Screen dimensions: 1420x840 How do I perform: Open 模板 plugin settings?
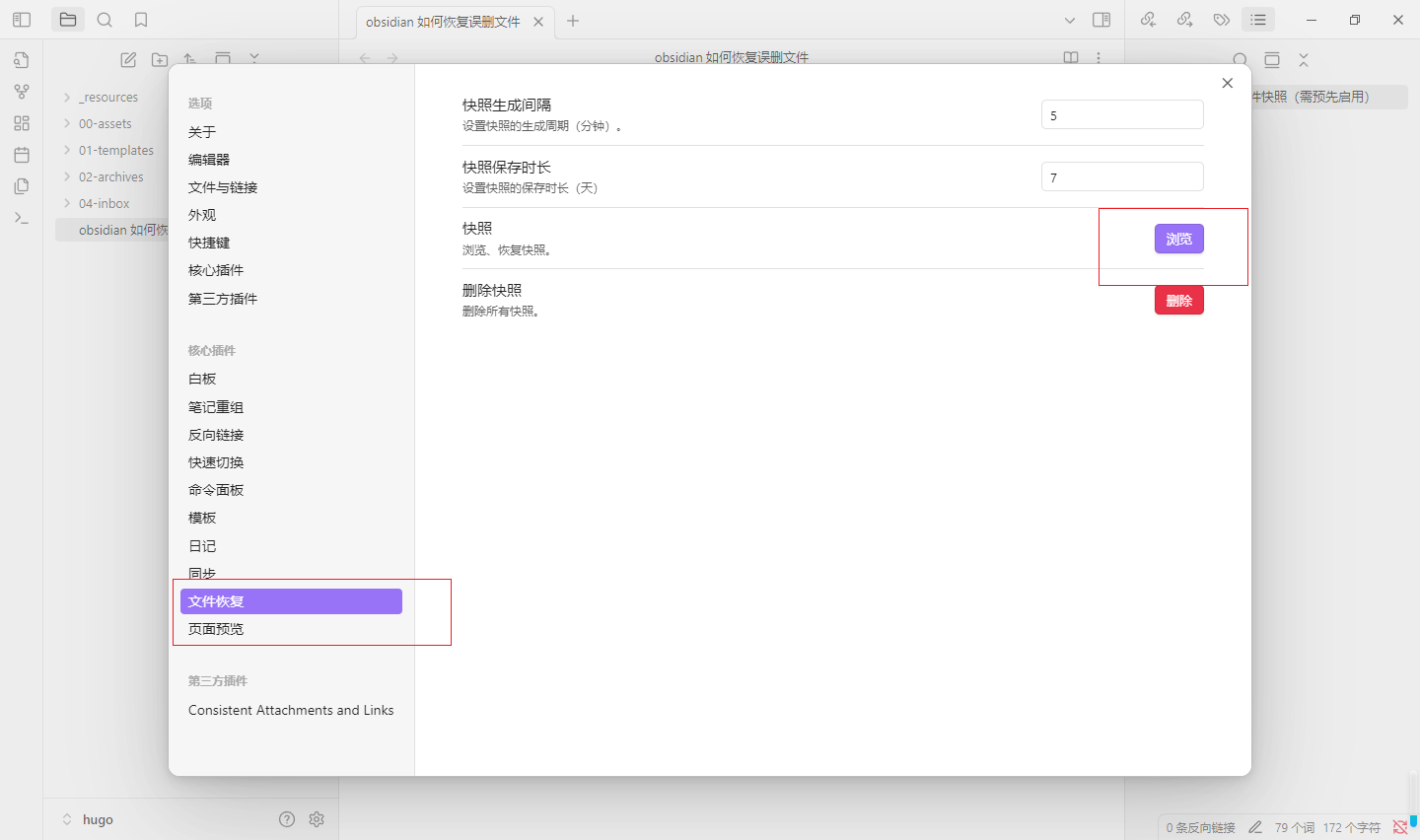point(291,518)
